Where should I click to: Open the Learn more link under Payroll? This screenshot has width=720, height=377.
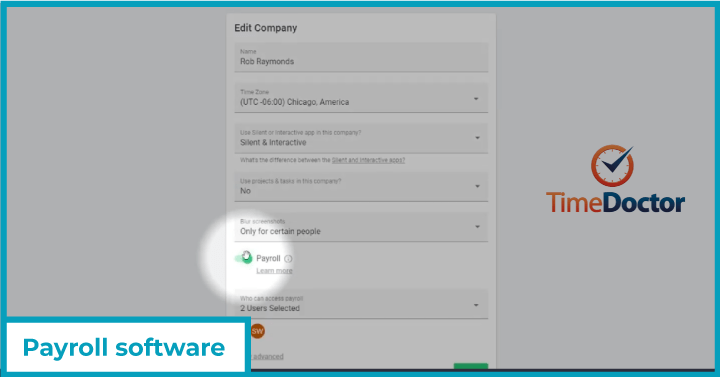pos(274,270)
